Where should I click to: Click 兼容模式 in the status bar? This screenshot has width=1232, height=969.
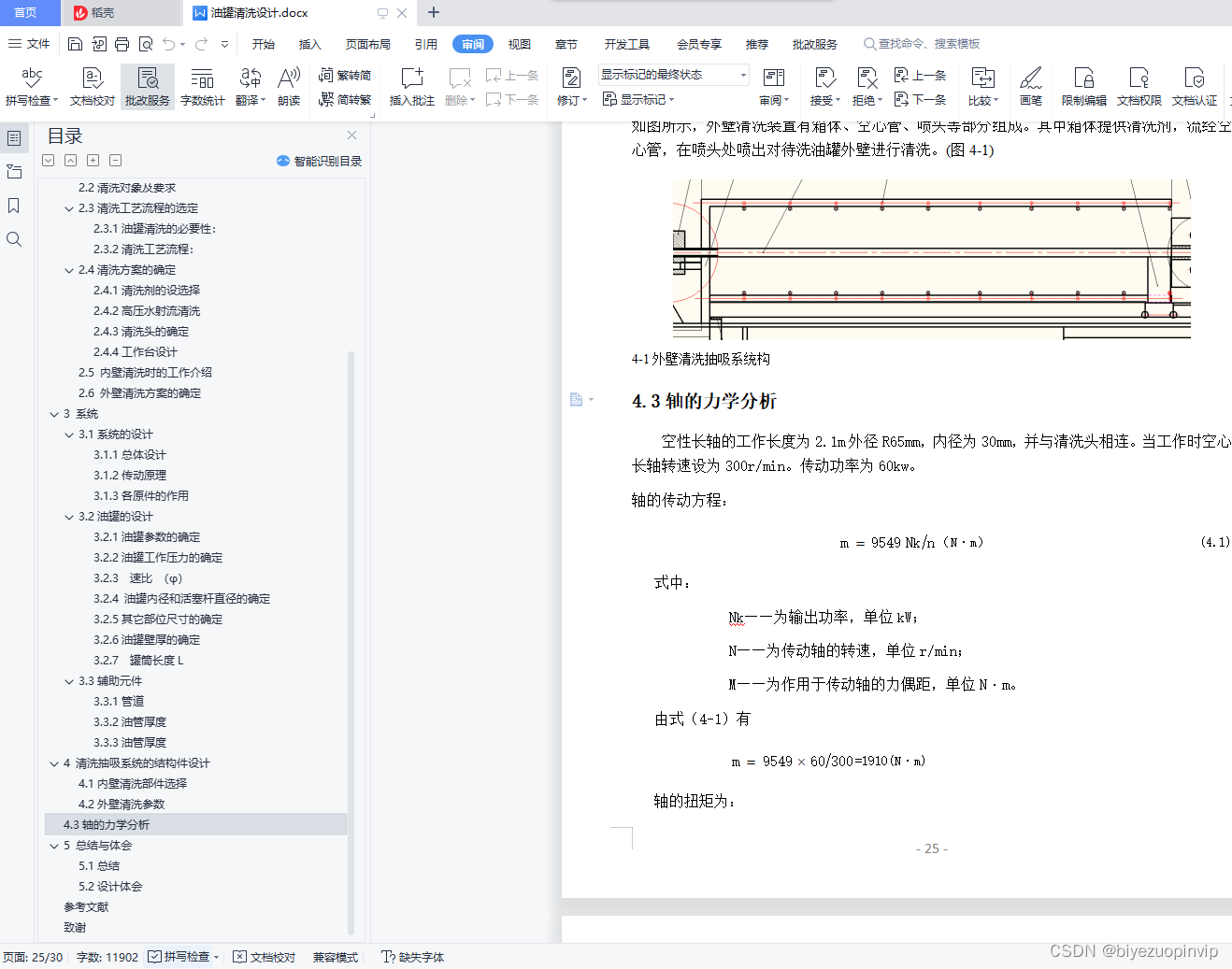pos(336,957)
